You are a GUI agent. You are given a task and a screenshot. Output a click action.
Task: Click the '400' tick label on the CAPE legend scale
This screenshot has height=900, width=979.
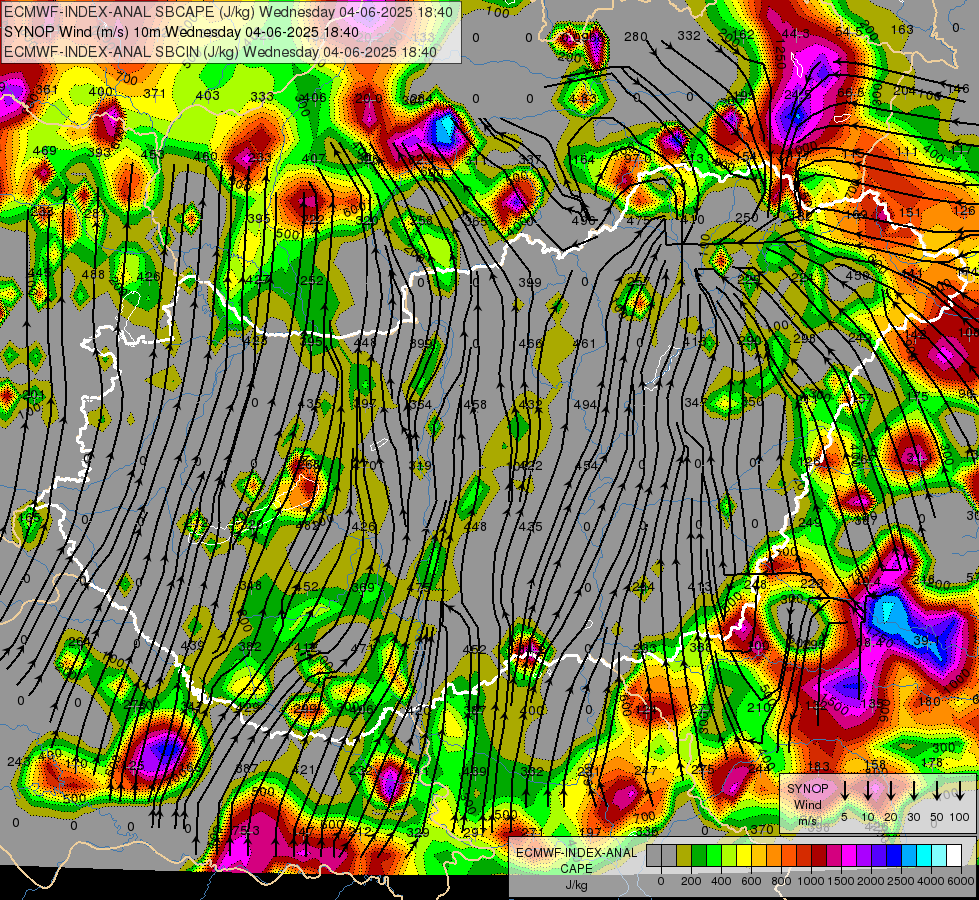click(x=721, y=881)
